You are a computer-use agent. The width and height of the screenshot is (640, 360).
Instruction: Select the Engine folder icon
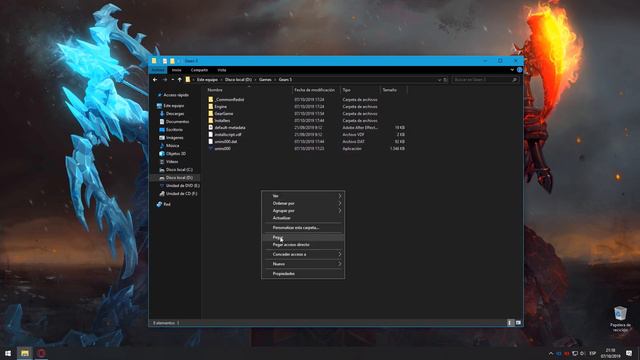[211, 107]
